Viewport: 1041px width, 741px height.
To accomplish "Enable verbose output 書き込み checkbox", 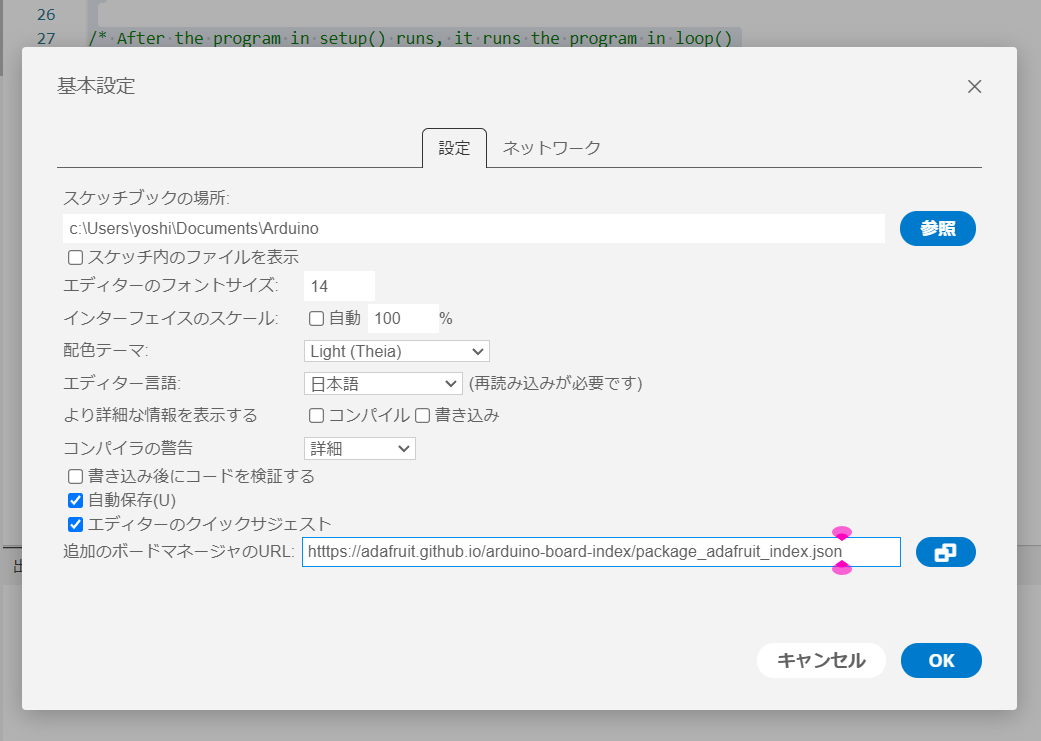I will click(x=423, y=416).
